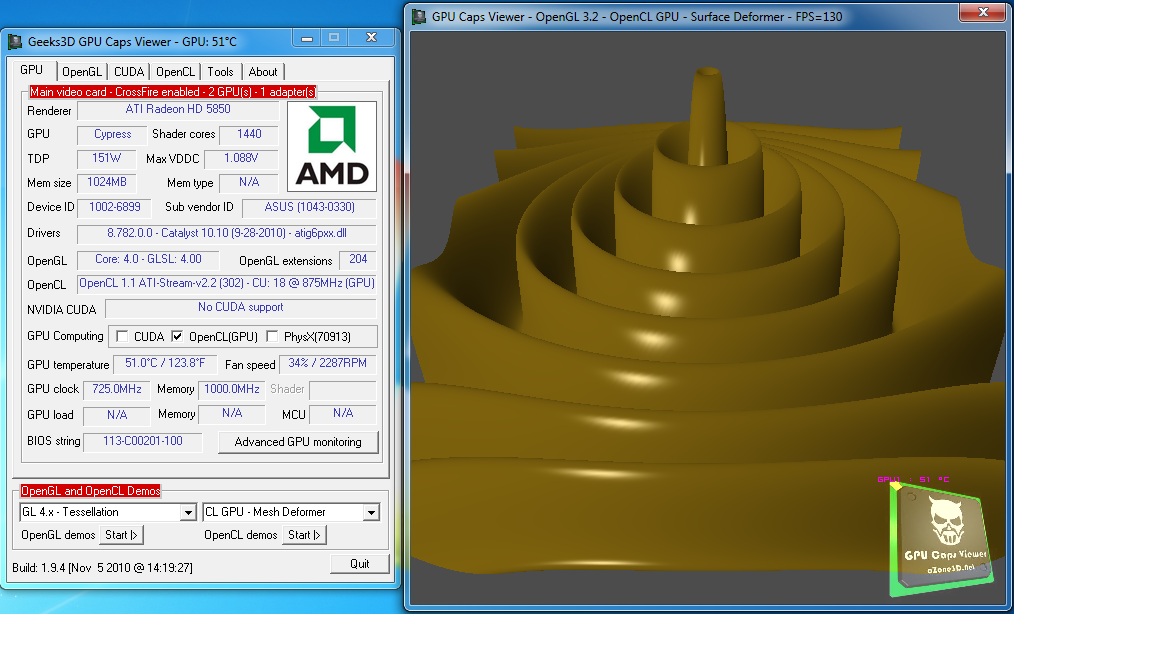Image resolution: width=1152 pixels, height=648 pixels.
Task: Click the Max VDDC value 1.088V
Action: coord(241,159)
